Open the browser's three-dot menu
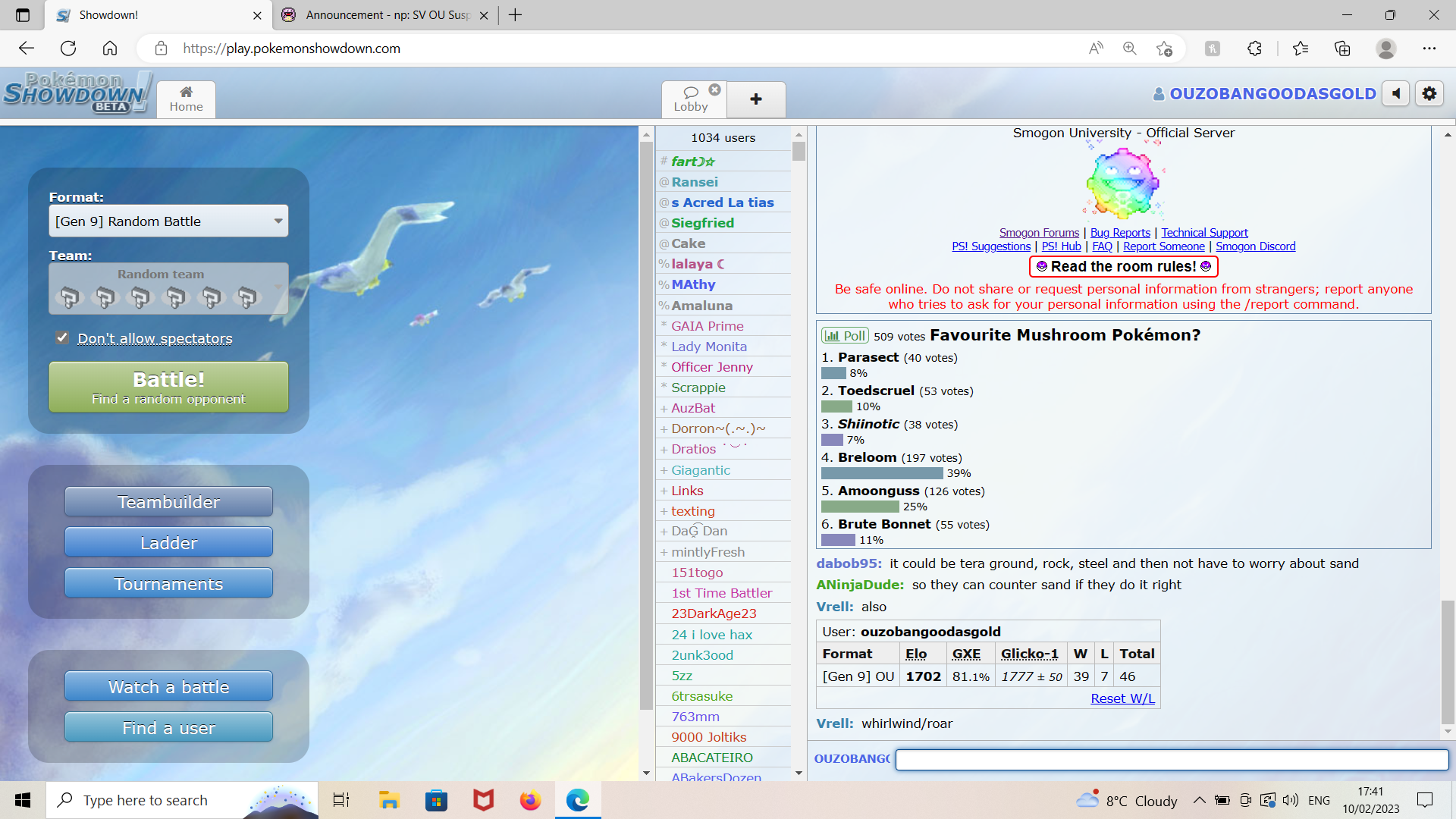This screenshot has height=819, width=1456. pos(1429,49)
